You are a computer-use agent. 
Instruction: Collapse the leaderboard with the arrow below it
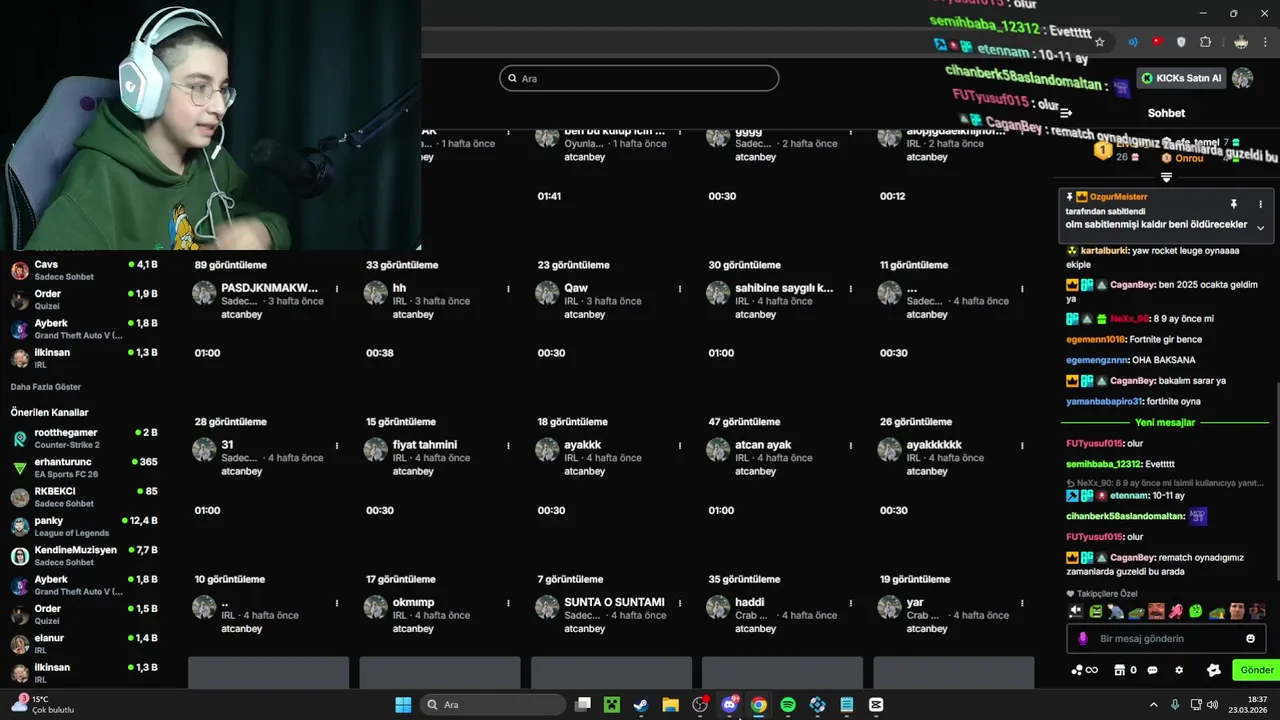[x=1166, y=176]
